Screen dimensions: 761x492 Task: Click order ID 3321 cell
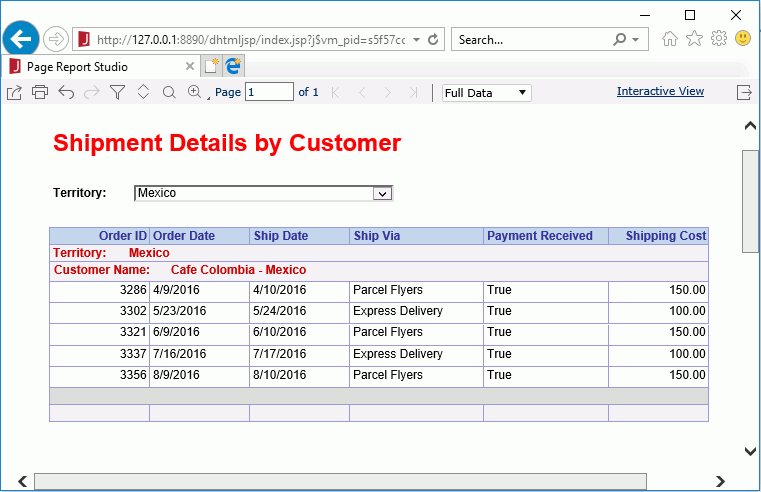click(99, 332)
